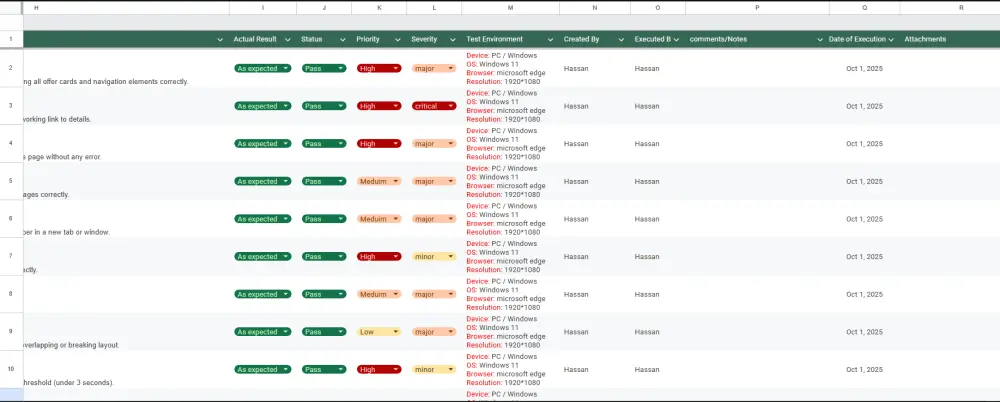Open the 'minor' Severity chip in row 7
This screenshot has height=402, width=1000.
434,257
